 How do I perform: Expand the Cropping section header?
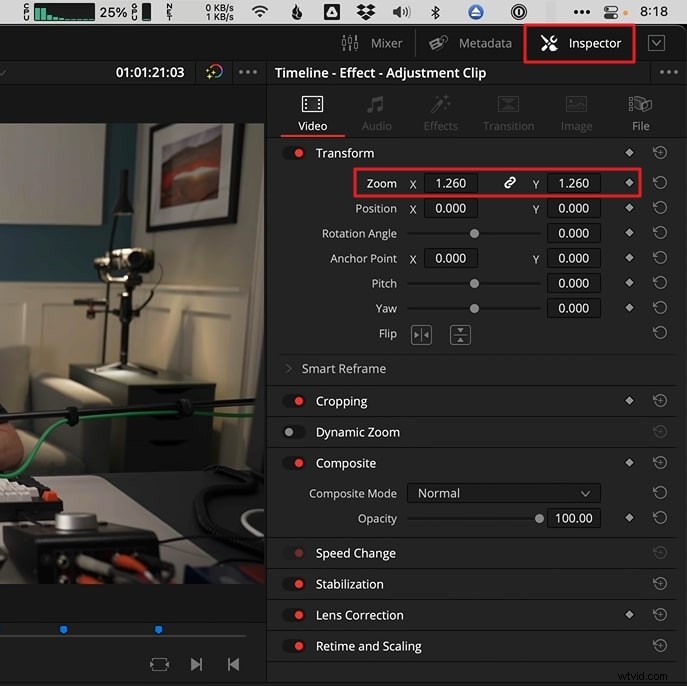point(341,401)
